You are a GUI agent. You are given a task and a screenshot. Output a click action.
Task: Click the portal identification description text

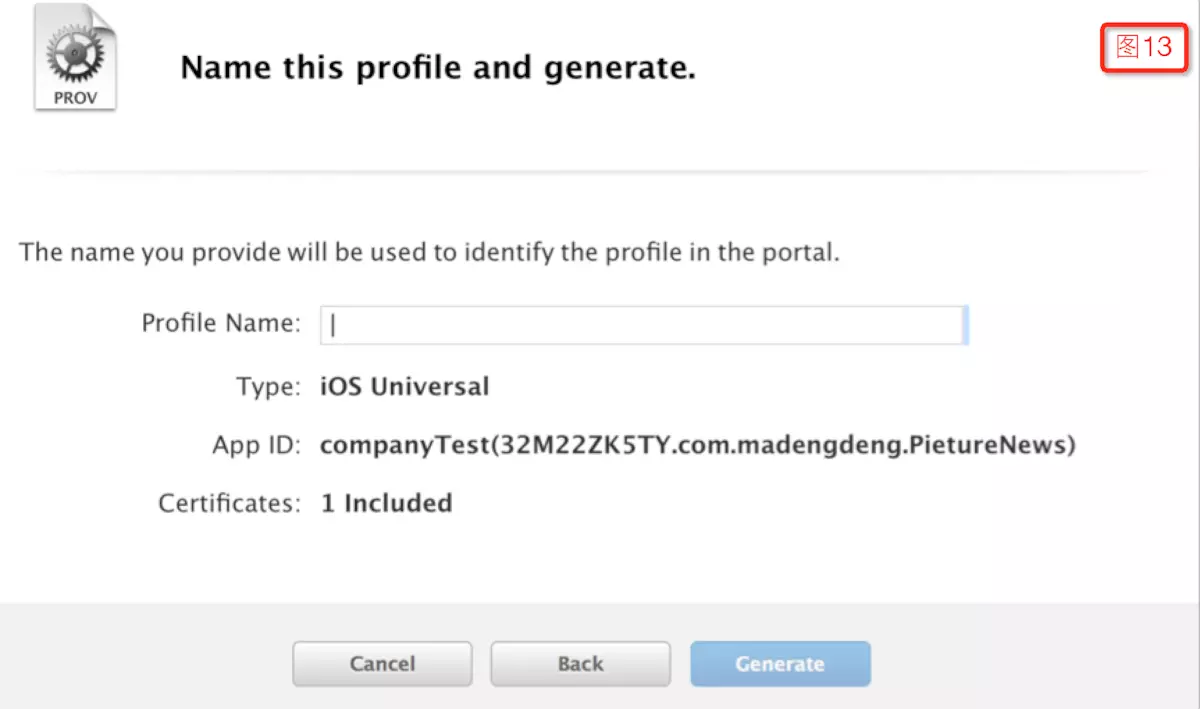pos(429,252)
